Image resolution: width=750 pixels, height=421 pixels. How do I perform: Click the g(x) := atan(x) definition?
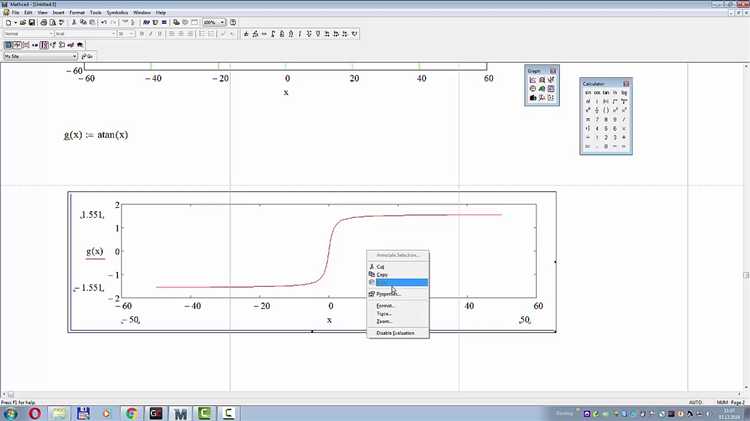click(96, 135)
